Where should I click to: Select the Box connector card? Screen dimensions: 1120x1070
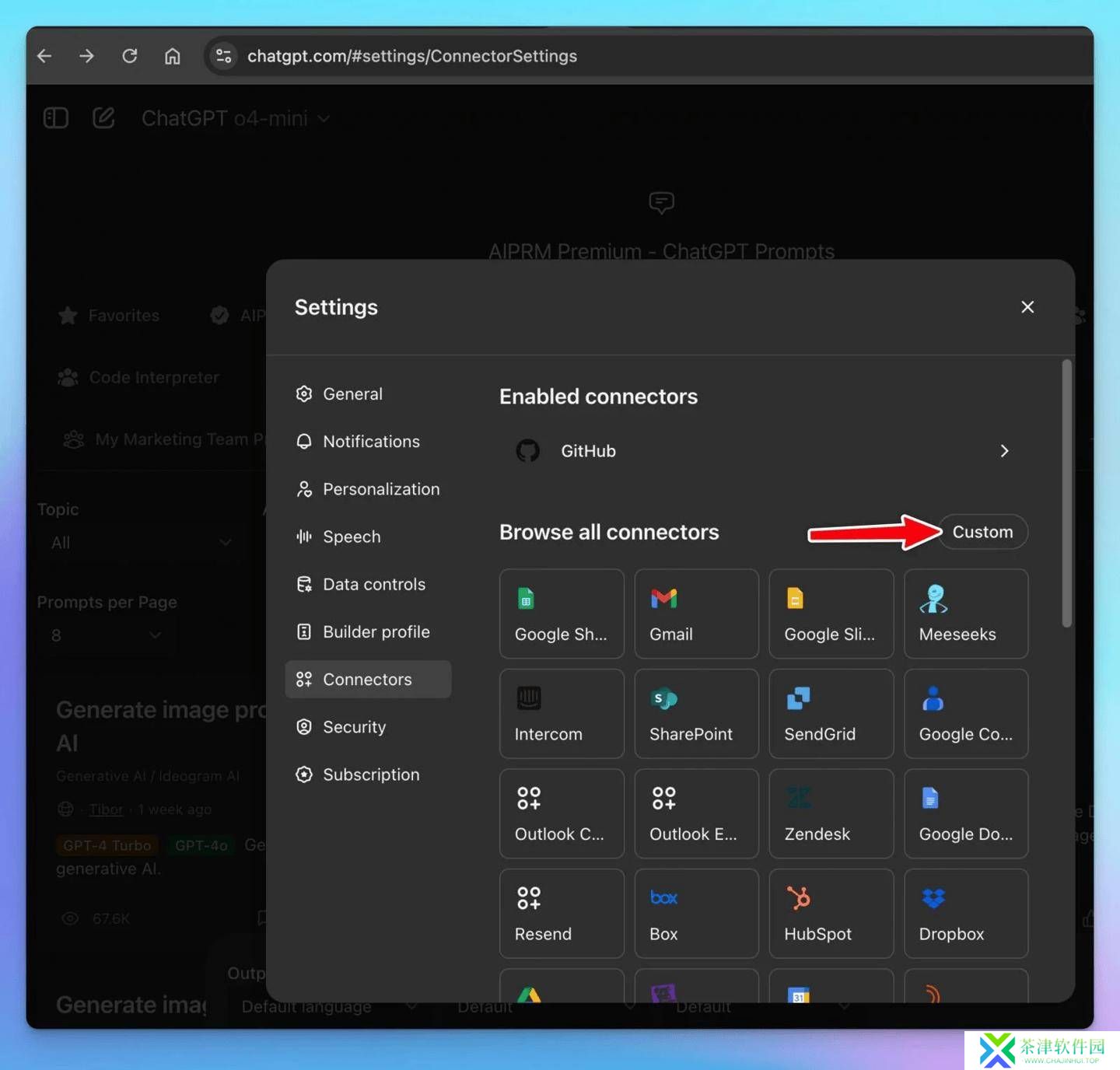(x=696, y=913)
